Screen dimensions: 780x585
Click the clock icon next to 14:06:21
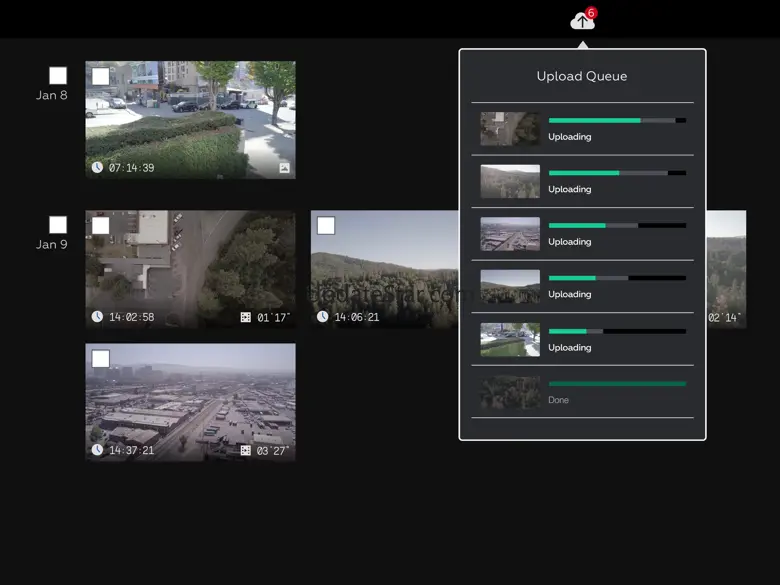[x=323, y=317]
